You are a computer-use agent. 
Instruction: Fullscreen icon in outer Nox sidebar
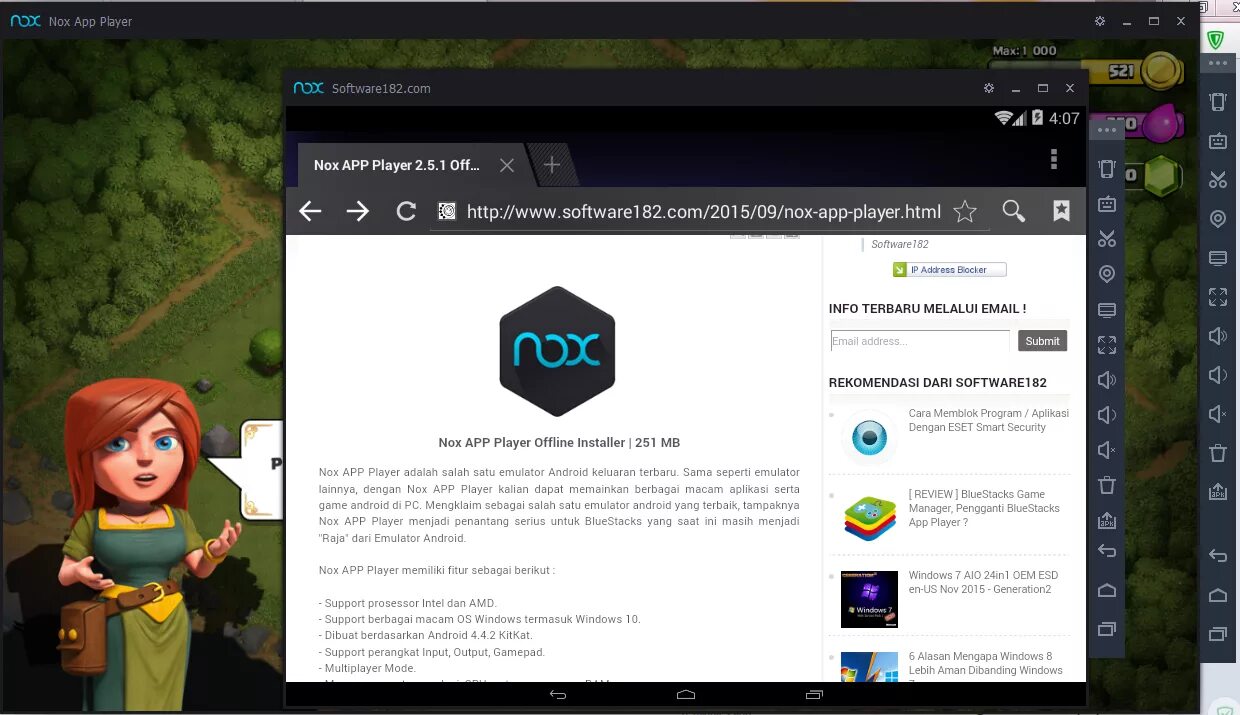pos(1218,297)
